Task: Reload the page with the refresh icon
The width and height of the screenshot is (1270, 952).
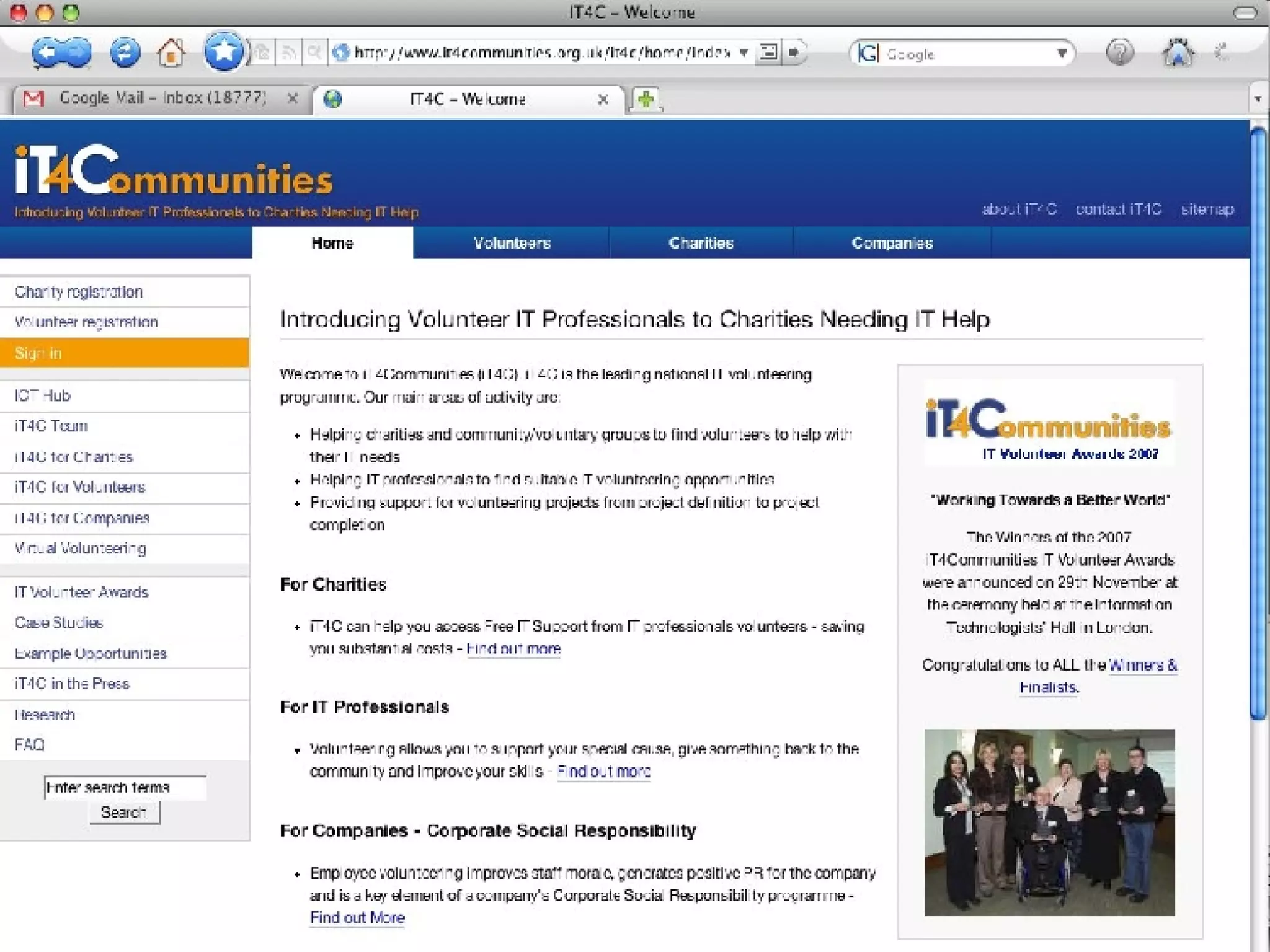Action: 125,53
